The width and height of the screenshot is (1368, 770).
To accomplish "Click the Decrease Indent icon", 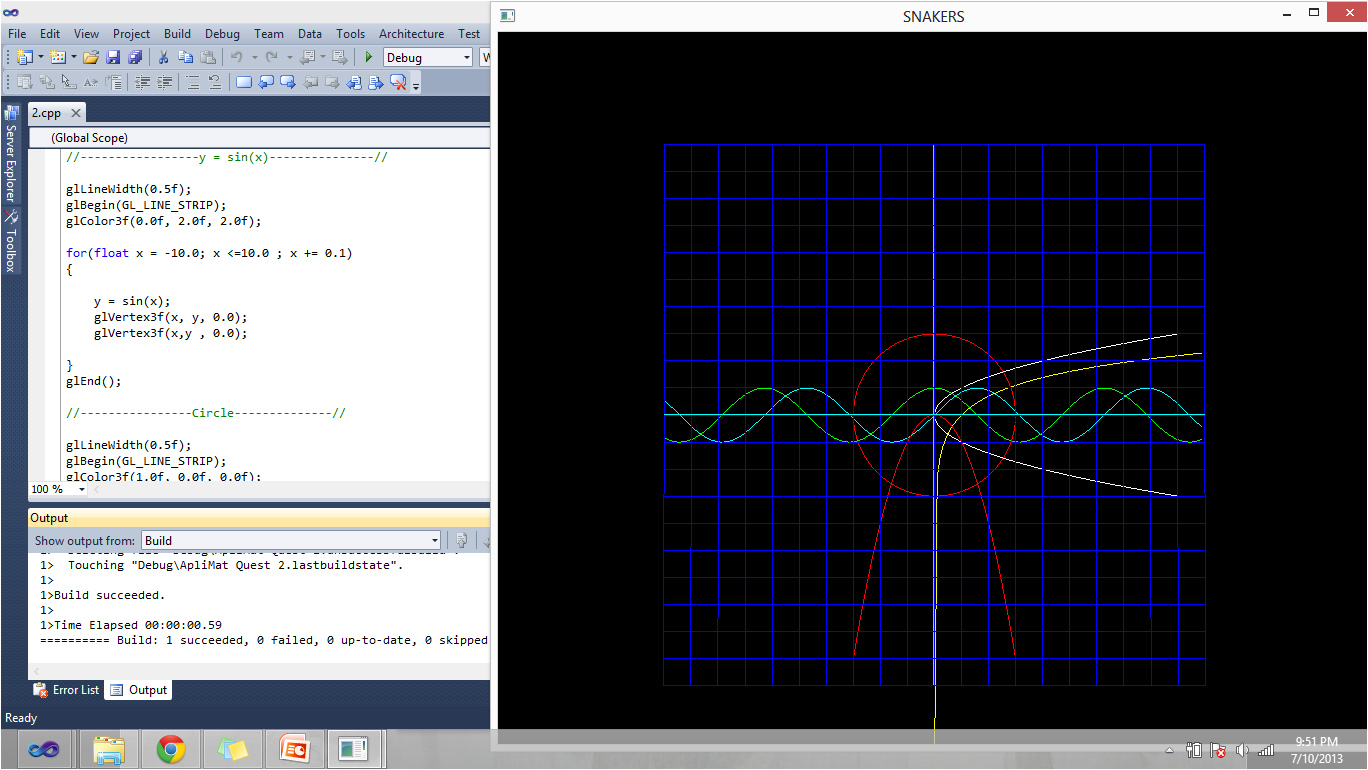I will point(142,82).
